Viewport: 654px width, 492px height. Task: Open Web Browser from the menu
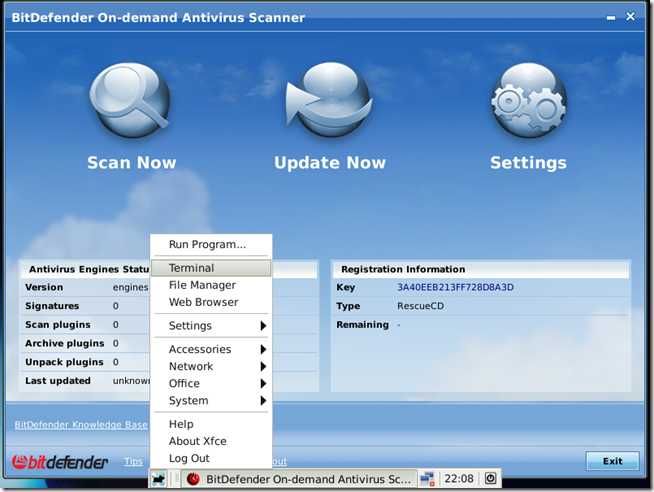pos(211,302)
